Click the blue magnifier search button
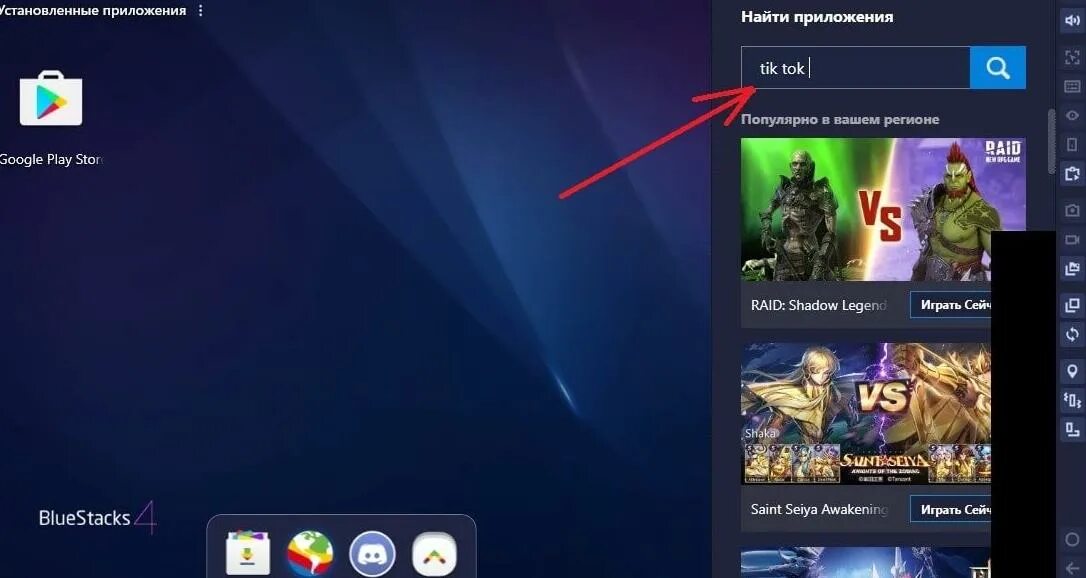This screenshot has height=578, width=1086. click(997, 68)
